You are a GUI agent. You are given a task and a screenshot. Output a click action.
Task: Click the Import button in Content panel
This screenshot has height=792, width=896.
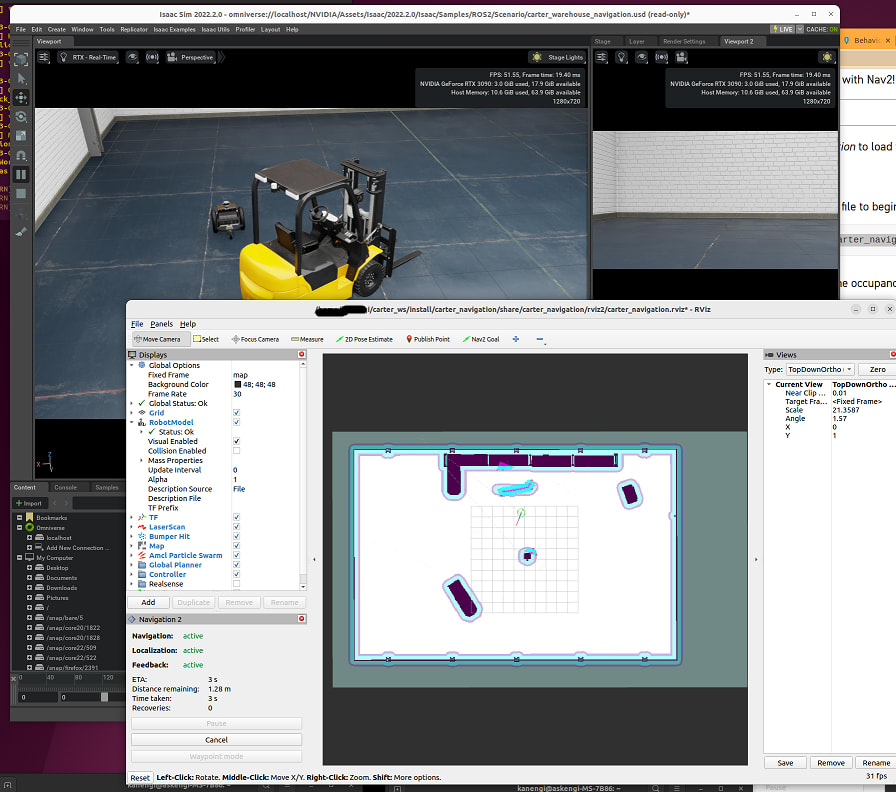click(x=29, y=503)
